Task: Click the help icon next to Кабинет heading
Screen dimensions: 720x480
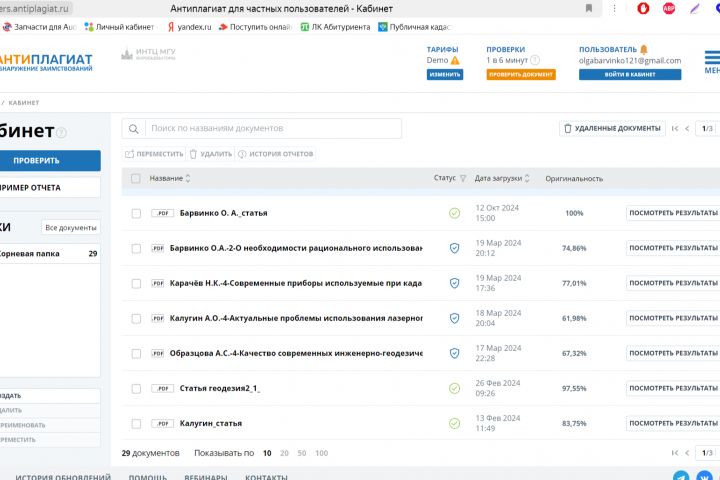Action: [x=61, y=133]
